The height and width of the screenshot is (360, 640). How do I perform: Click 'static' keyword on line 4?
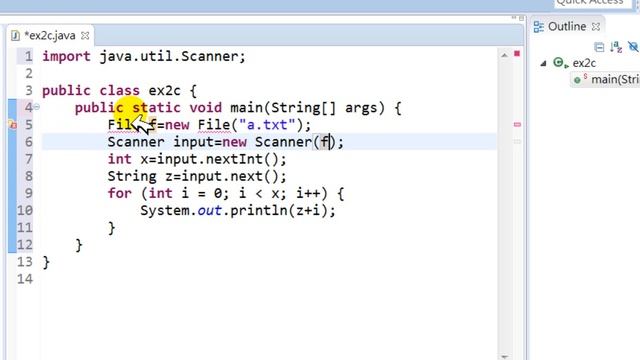click(x=156, y=108)
